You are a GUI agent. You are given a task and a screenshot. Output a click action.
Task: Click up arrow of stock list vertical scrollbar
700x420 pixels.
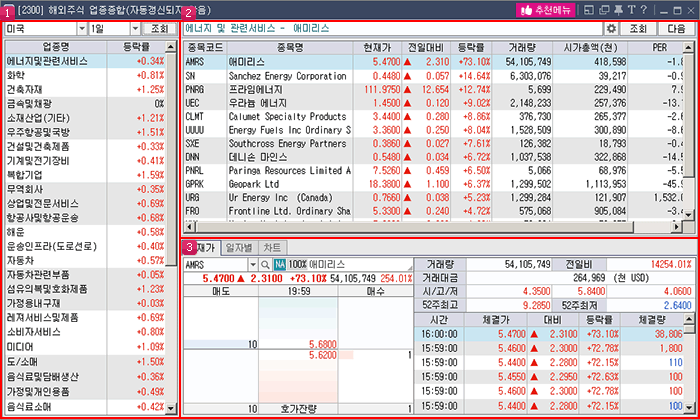point(689,47)
